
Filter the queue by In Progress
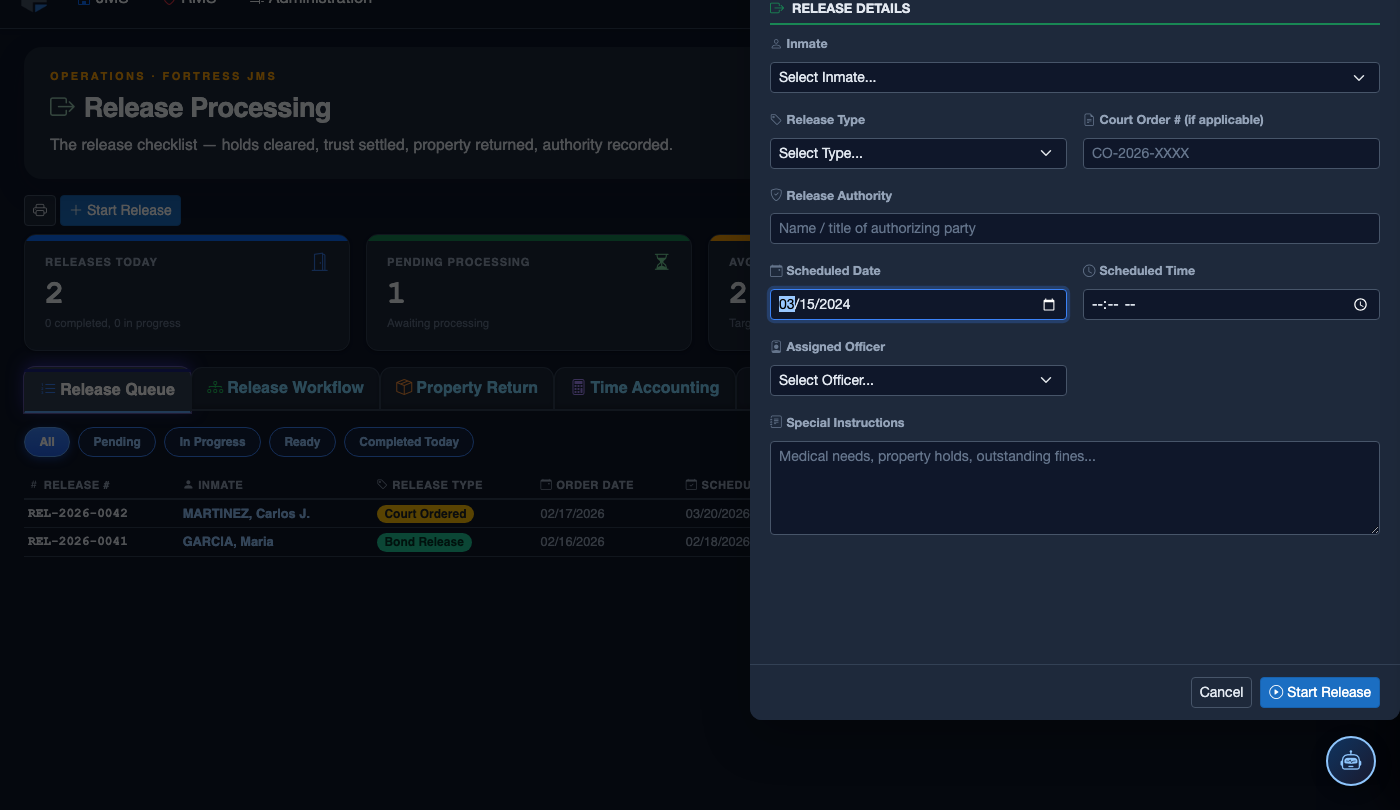[212, 442]
